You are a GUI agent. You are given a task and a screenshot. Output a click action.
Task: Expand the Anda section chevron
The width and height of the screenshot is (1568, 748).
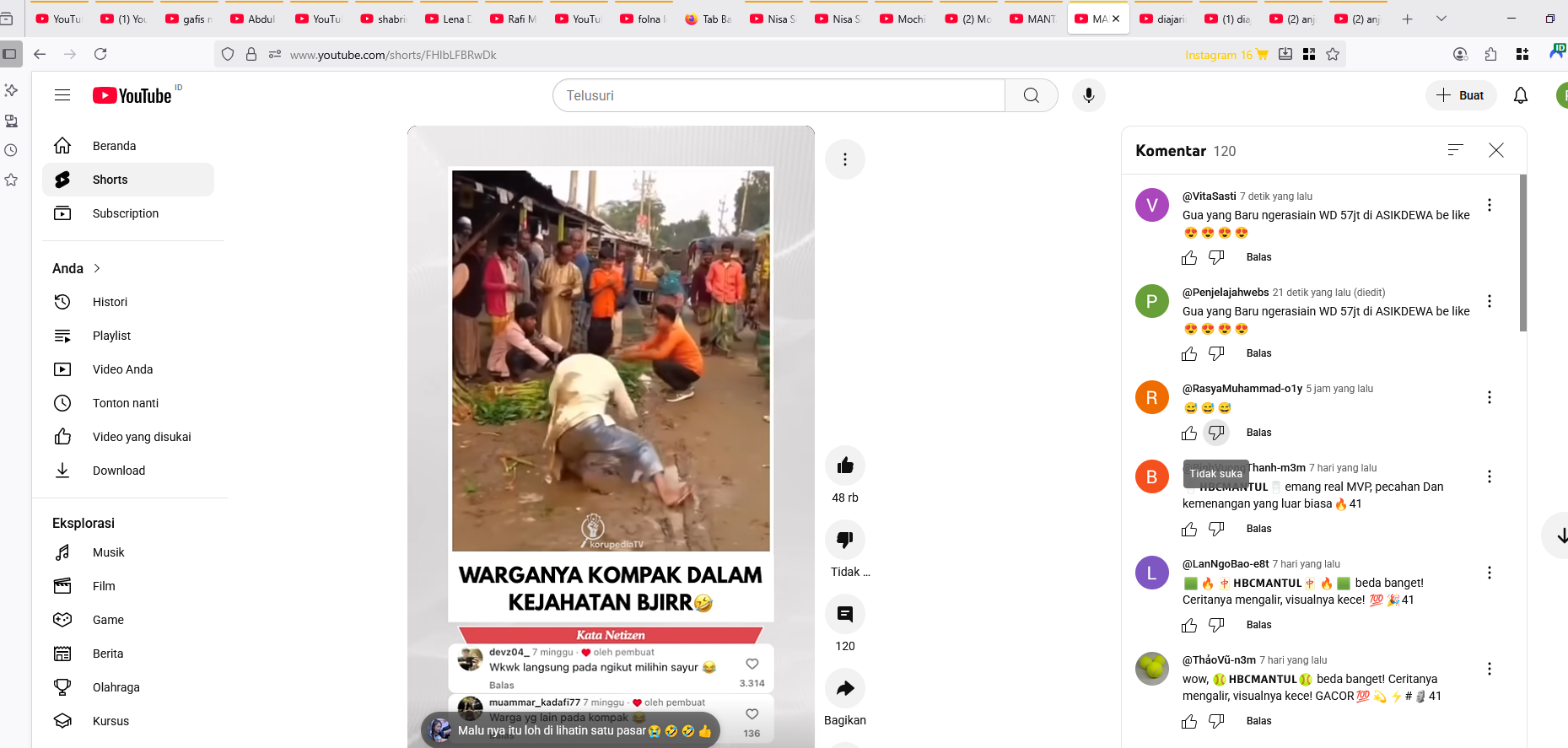coord(97,268)
